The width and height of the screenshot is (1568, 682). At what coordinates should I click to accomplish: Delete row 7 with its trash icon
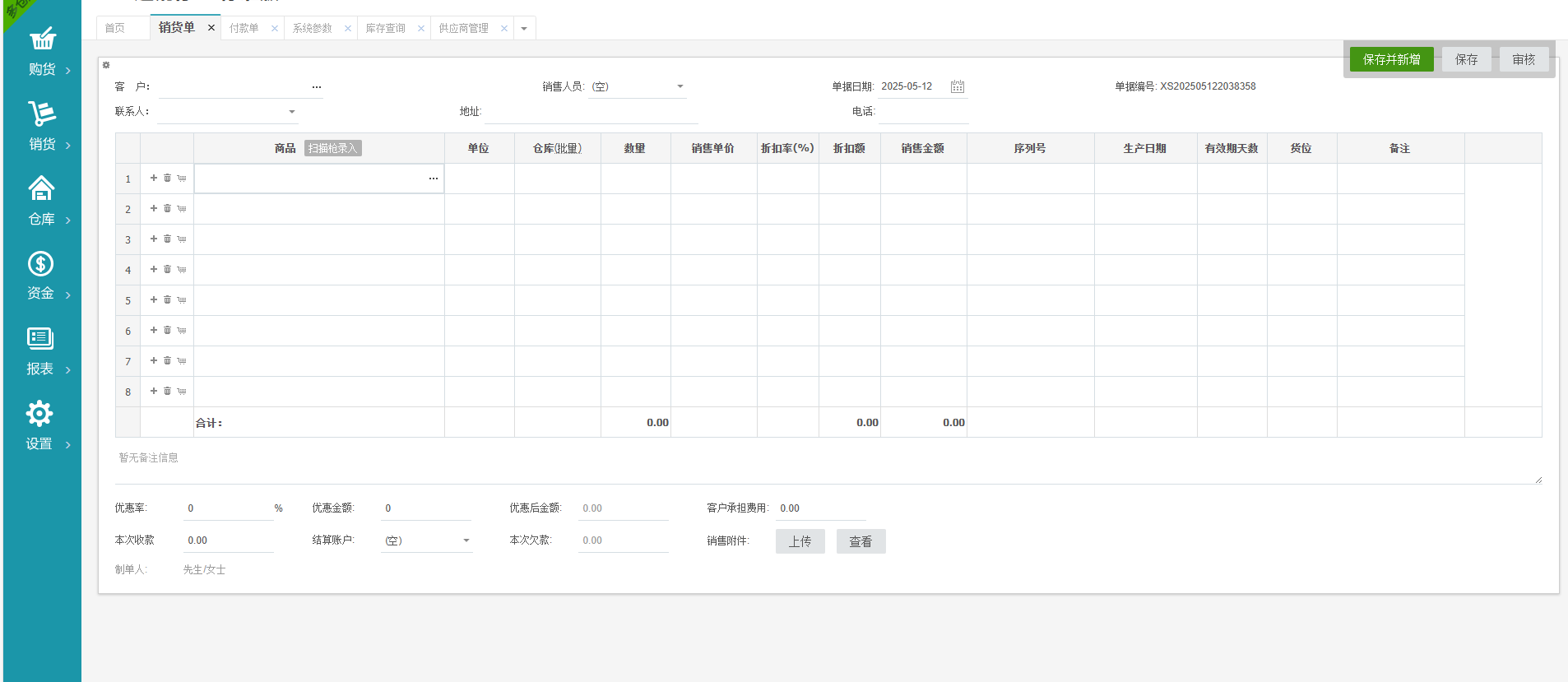(x=167, y=360)
